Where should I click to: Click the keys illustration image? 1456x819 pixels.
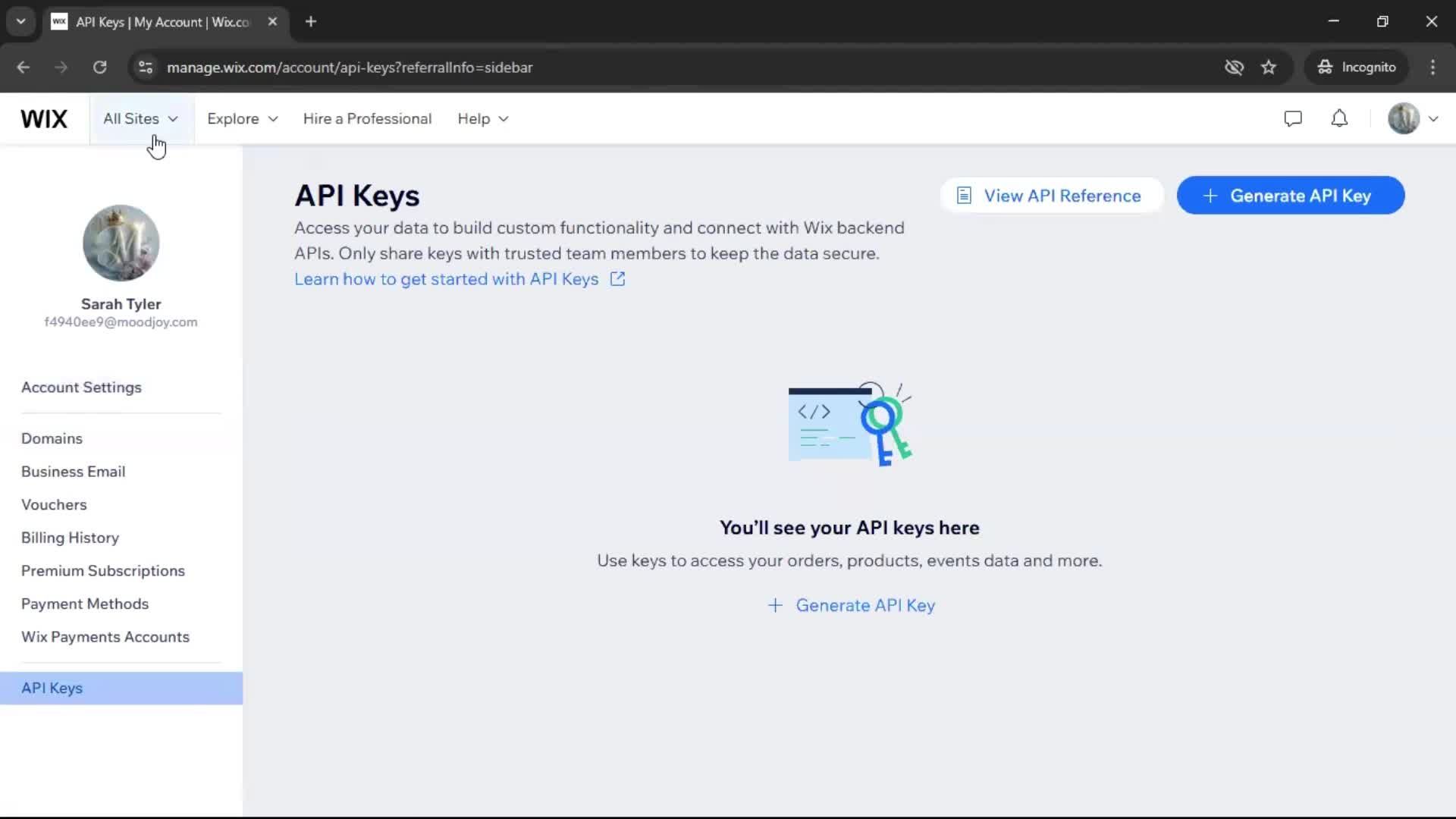coord(850,424)
